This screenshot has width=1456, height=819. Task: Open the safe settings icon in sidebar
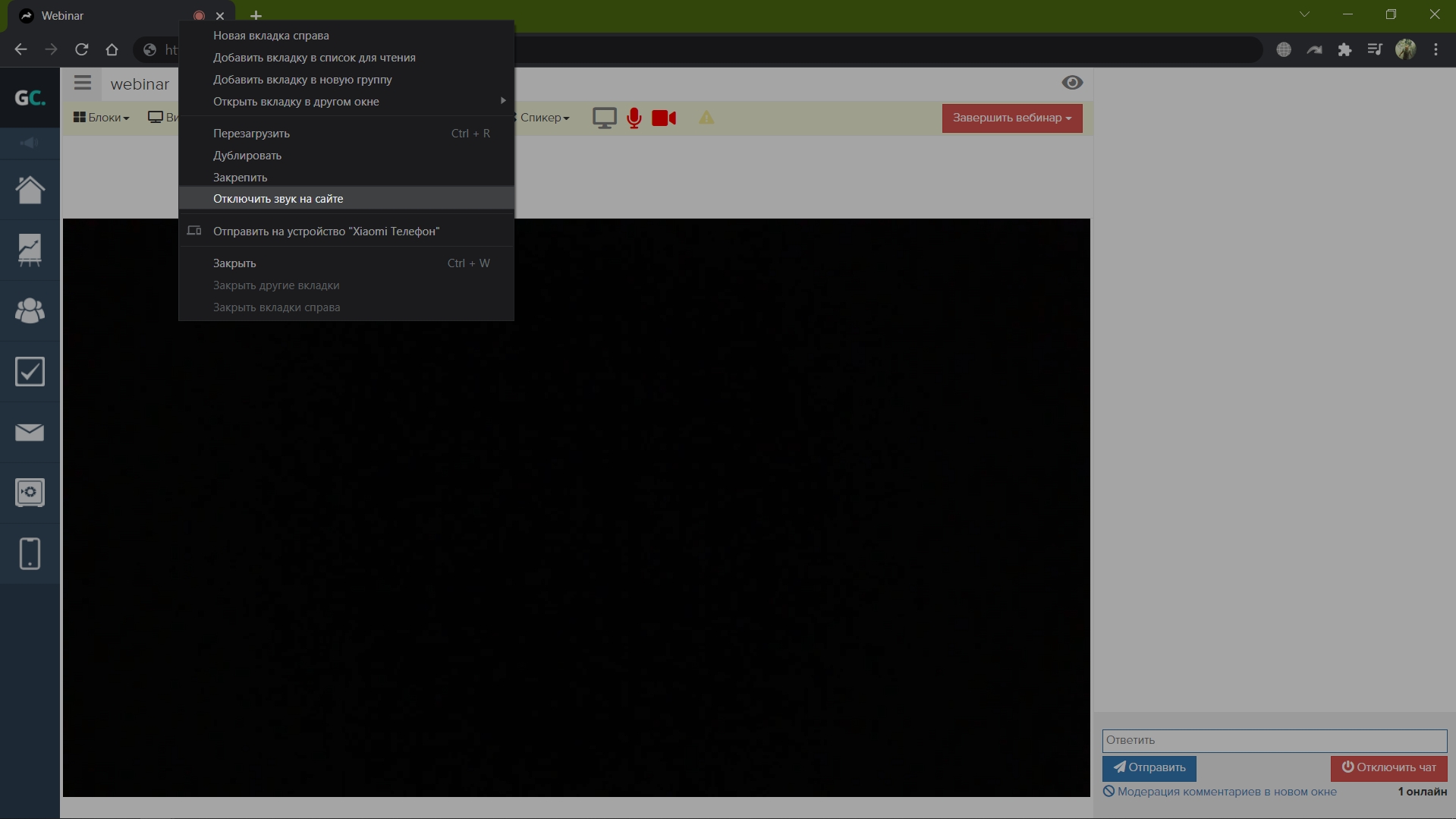click(30, 493)
